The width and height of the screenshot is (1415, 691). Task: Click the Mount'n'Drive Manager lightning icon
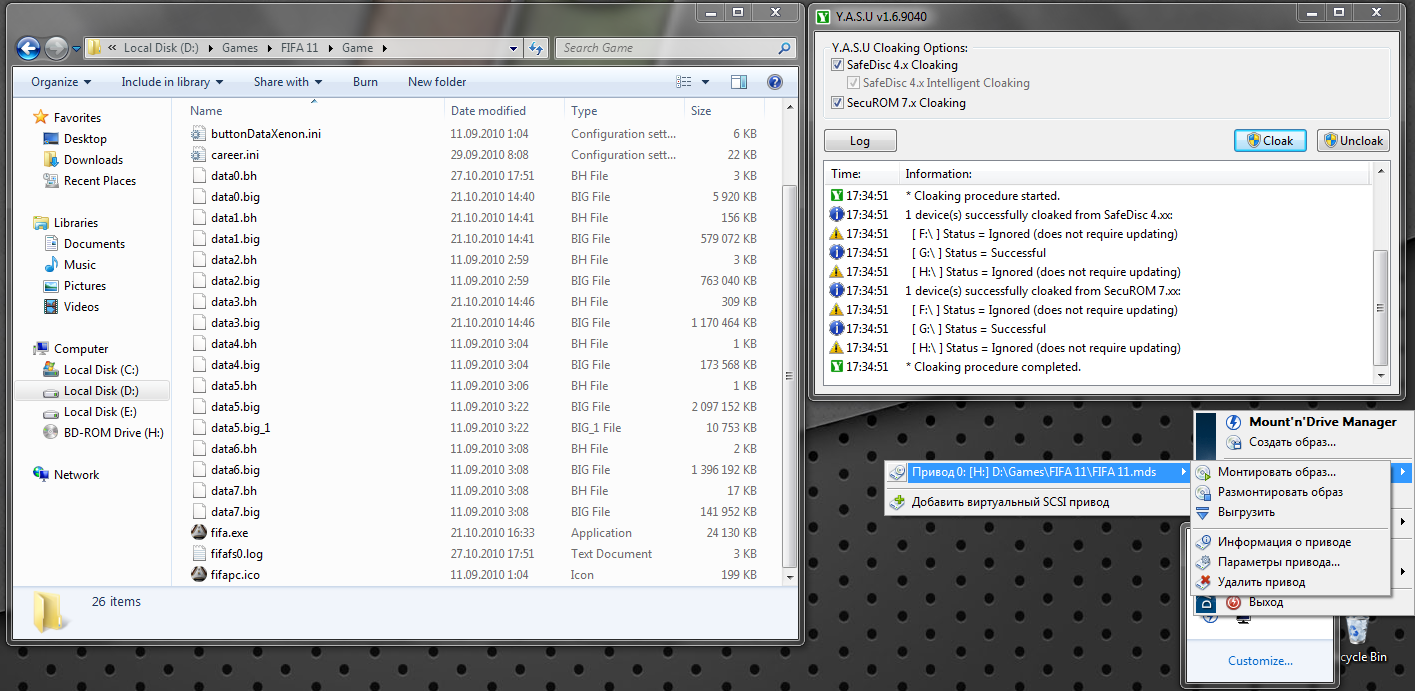click(x=1233, y=422)
